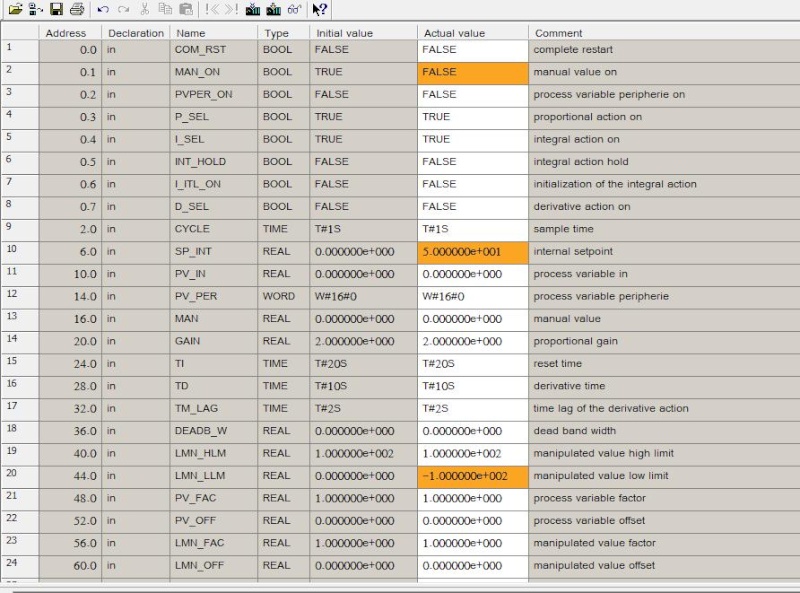Screen dimensions: 800x593
Task: Click the next error icon
Action: click(x=231, y=9)
